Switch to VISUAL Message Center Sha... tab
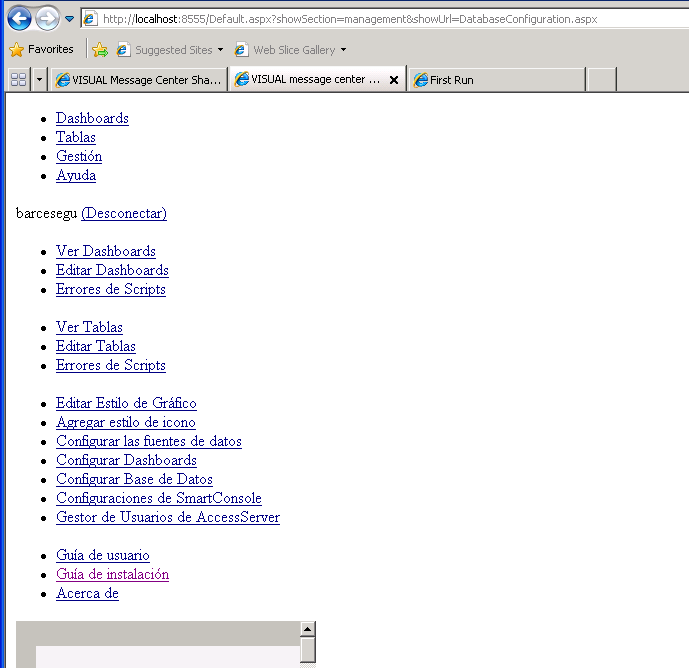689x668 pixels. 138,80
